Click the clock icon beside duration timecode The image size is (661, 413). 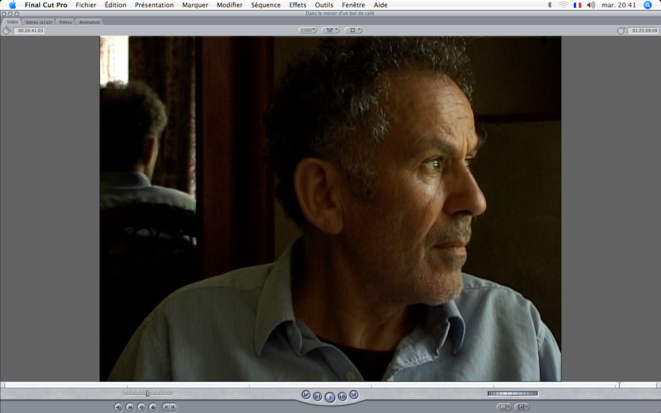(7, 31)
